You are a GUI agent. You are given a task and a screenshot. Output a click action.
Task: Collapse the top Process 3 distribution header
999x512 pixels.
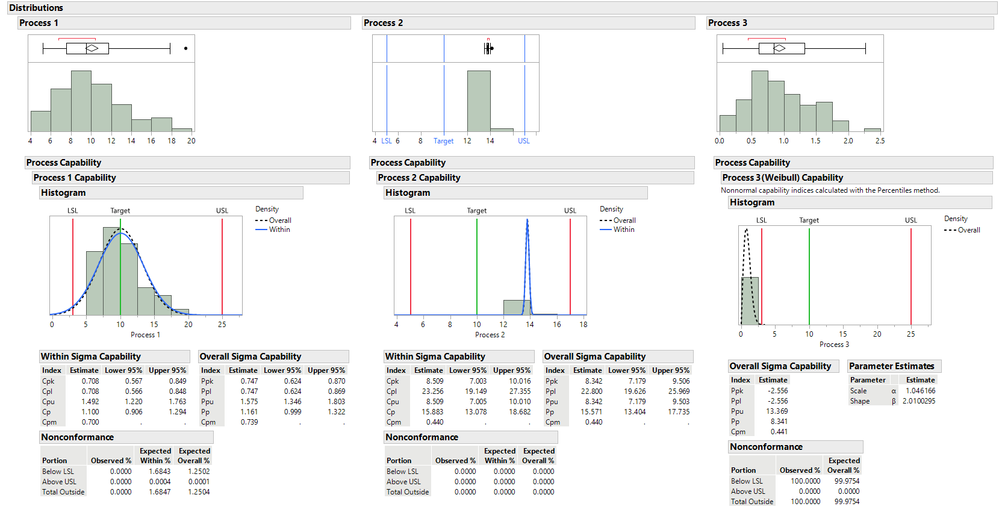[x=852, y=23]
